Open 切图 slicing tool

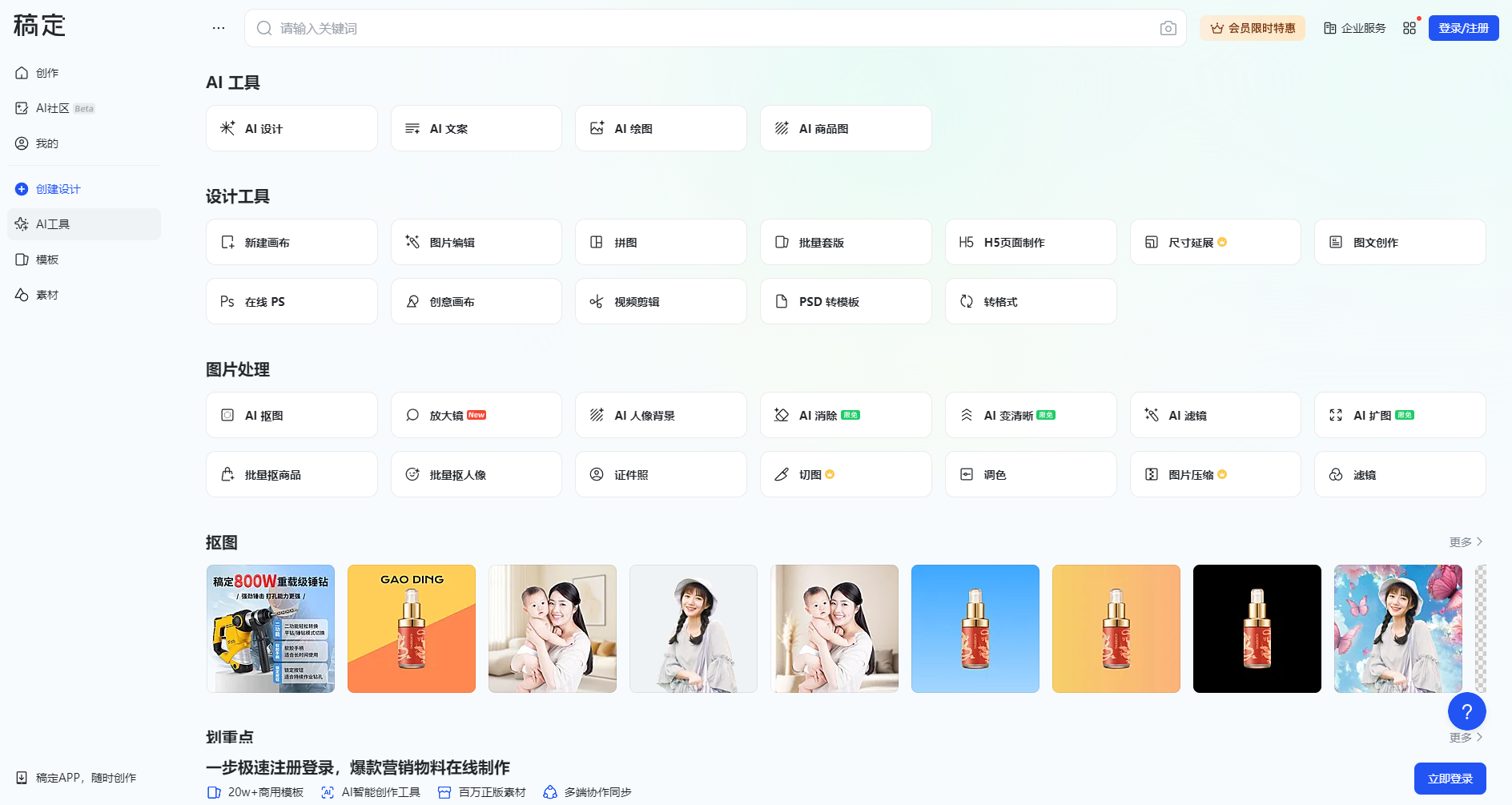(846, 474)
